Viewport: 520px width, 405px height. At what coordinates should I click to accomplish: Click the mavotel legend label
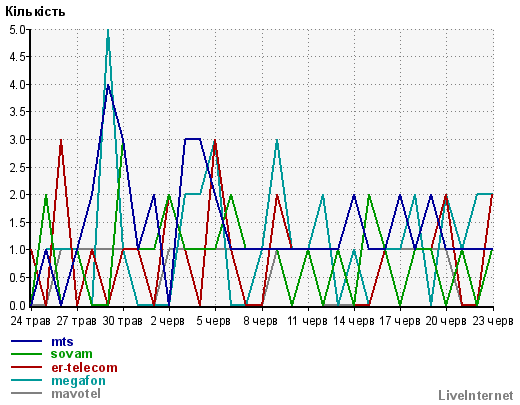coord(76,394)
